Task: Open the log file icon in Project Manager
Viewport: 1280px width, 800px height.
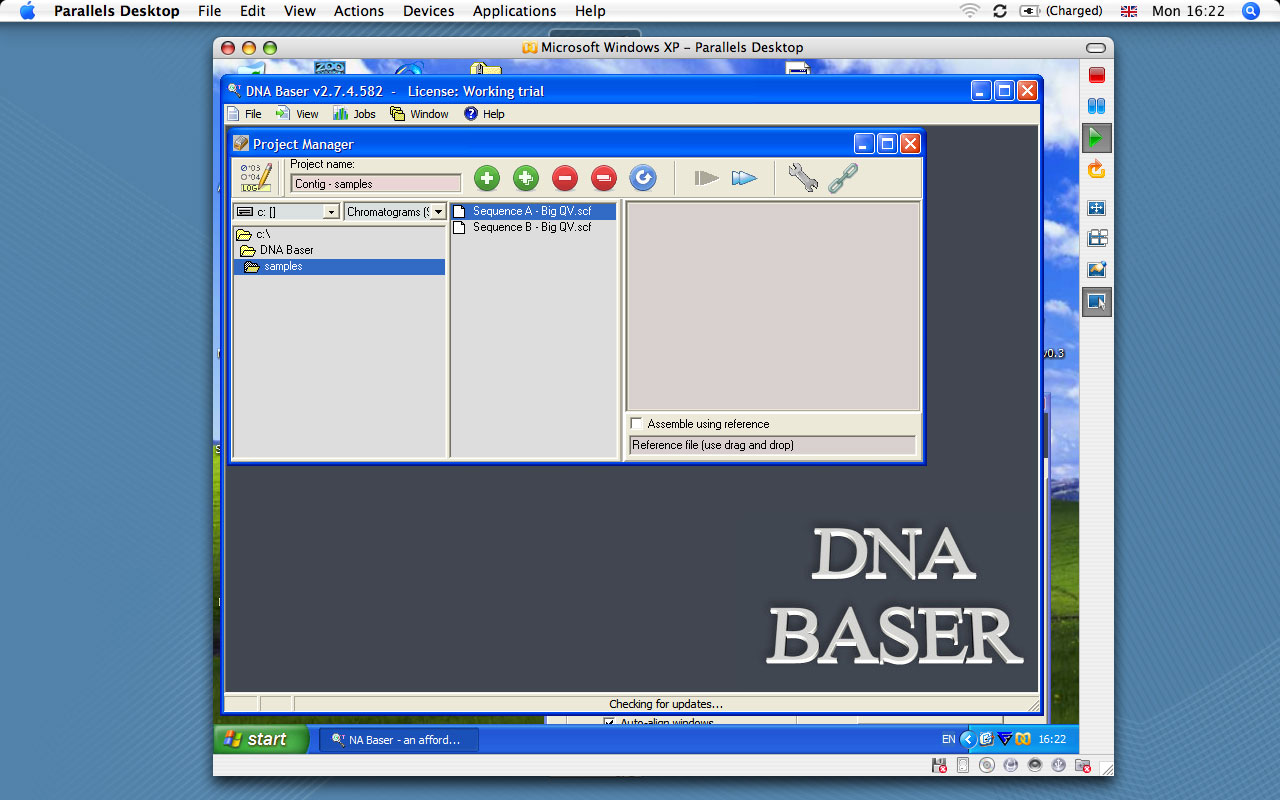Action: (256, 178)
